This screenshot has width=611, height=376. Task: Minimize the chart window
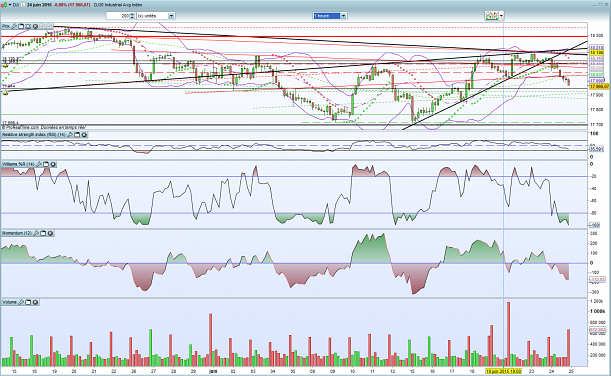(595, 5)
